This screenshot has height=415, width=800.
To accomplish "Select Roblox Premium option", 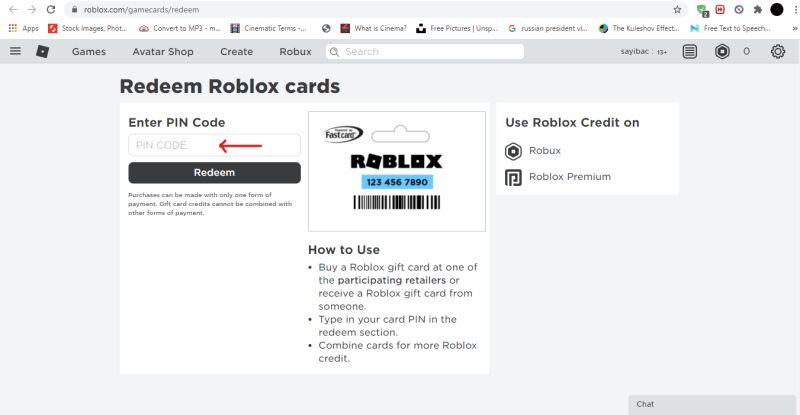I will (570, 177).
